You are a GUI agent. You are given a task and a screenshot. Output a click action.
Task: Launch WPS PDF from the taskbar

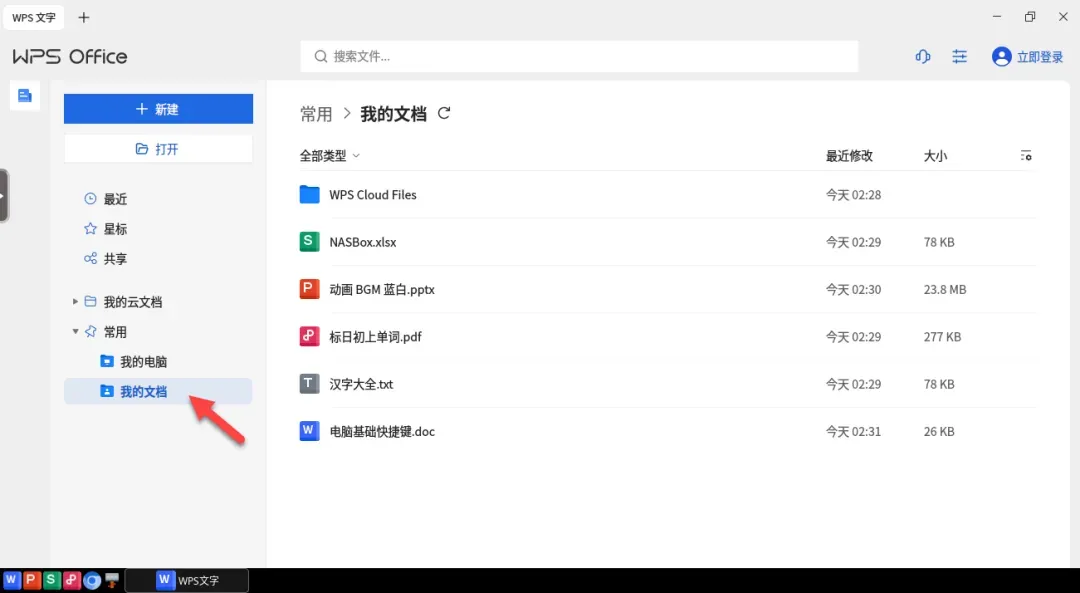coord(72,580)
